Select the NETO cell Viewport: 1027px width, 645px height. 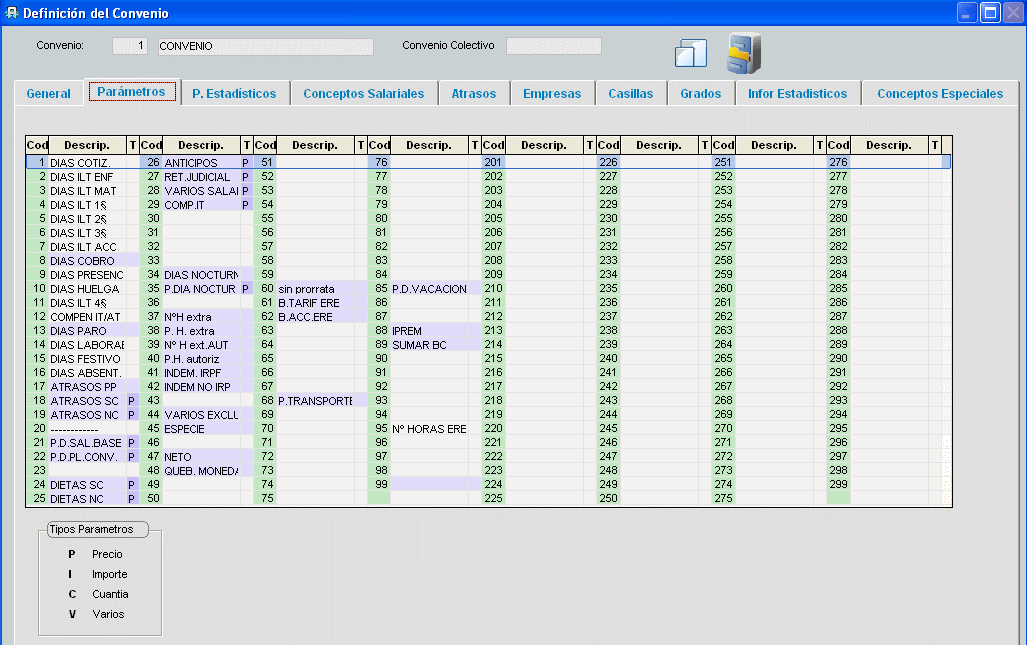coord(201,457)
